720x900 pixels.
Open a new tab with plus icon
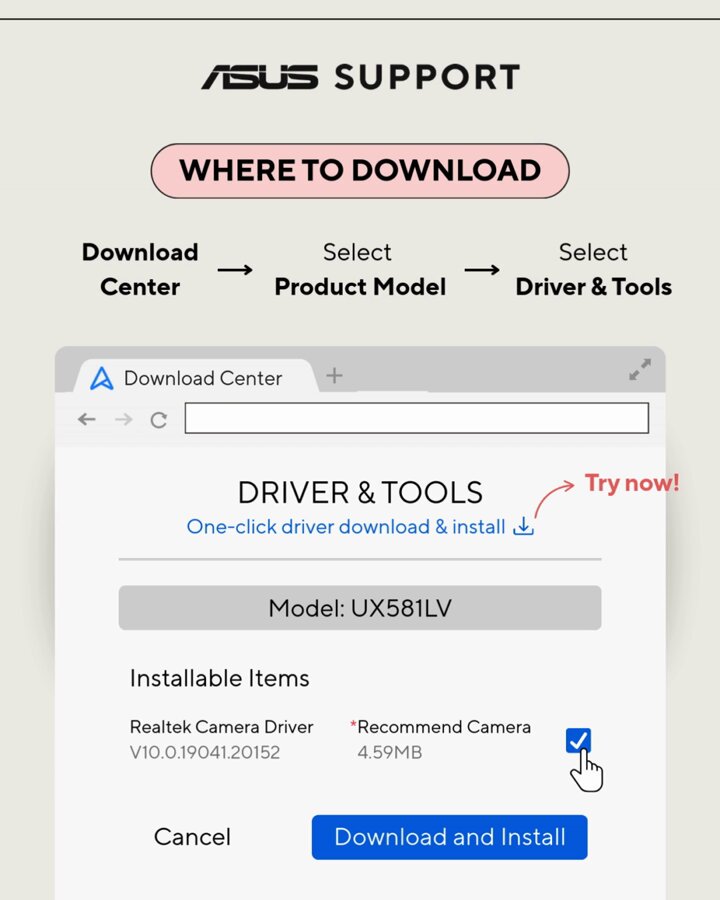pyautogui.click(x=334, y=376)
